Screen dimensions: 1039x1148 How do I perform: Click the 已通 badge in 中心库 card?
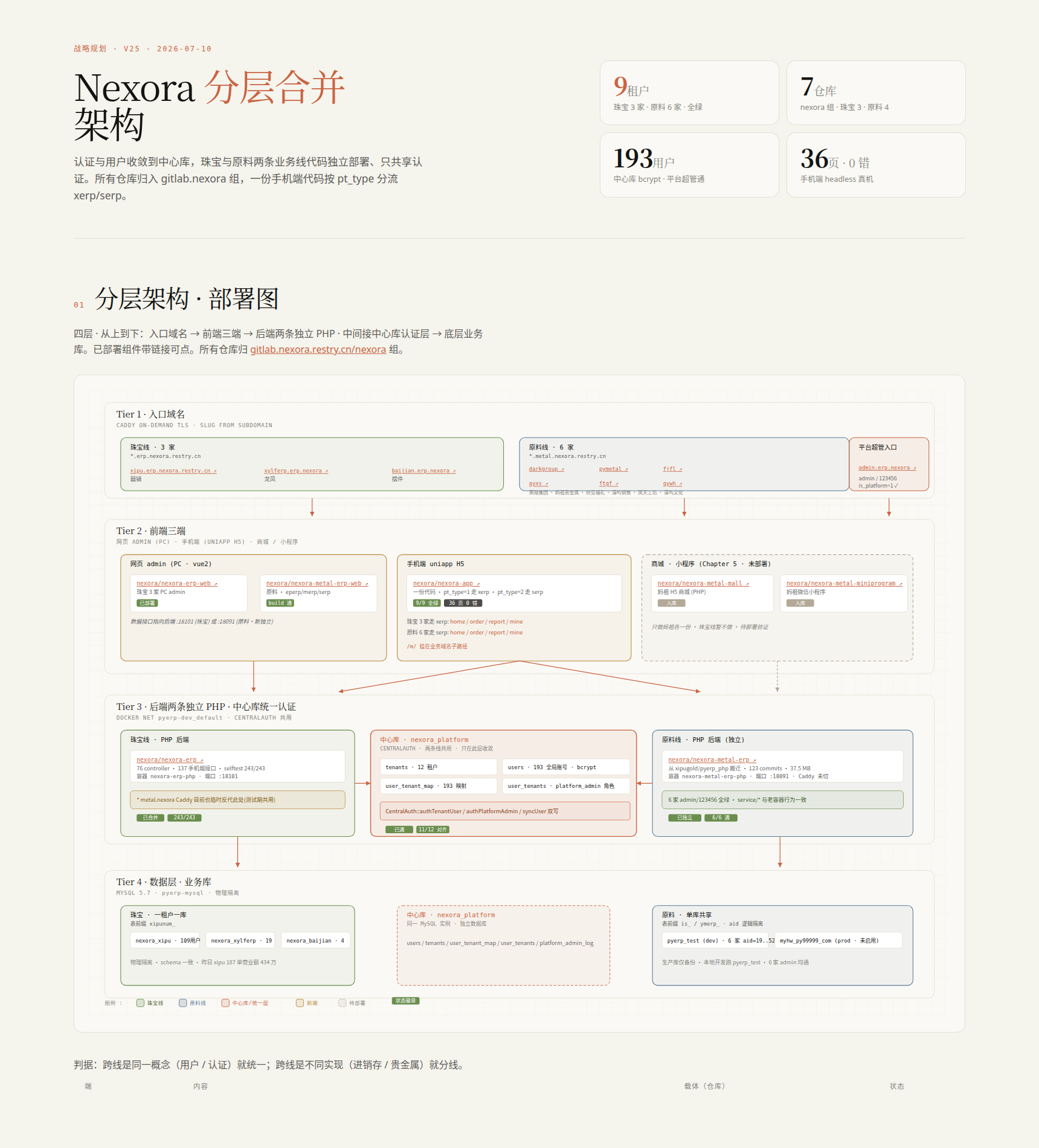pyautogui.click(x=399, y=830)
